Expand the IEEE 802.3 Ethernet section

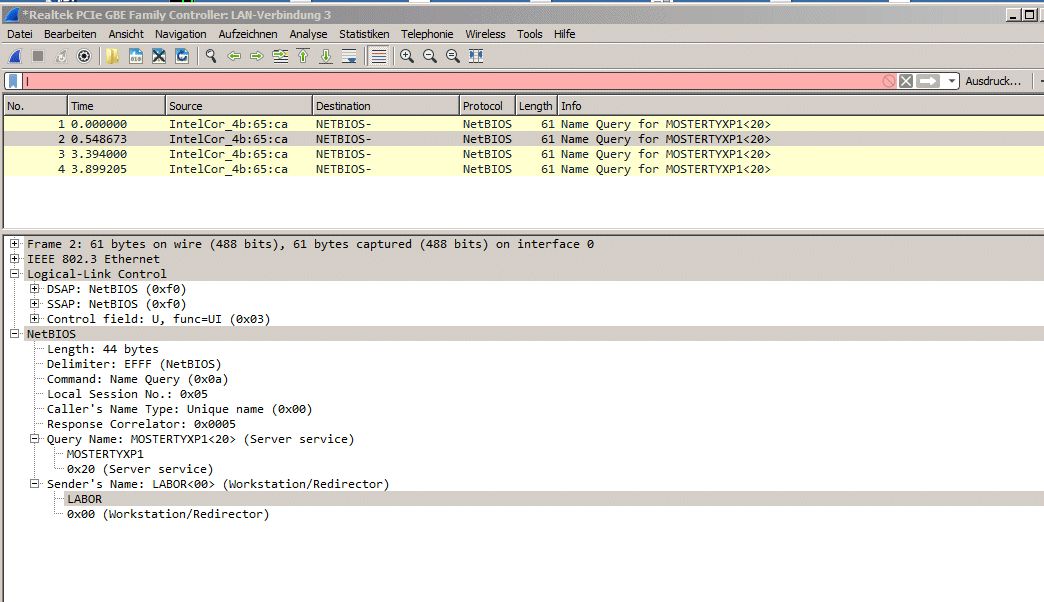pyautogui.click(x=15, y=259)
